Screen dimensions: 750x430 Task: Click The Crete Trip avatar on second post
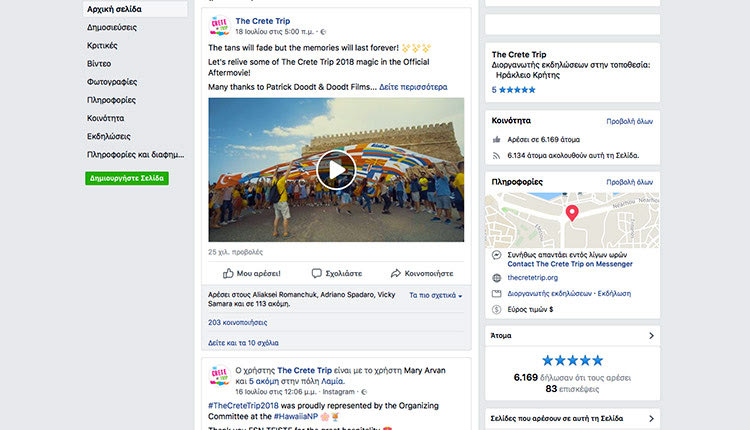click(219, 376)
